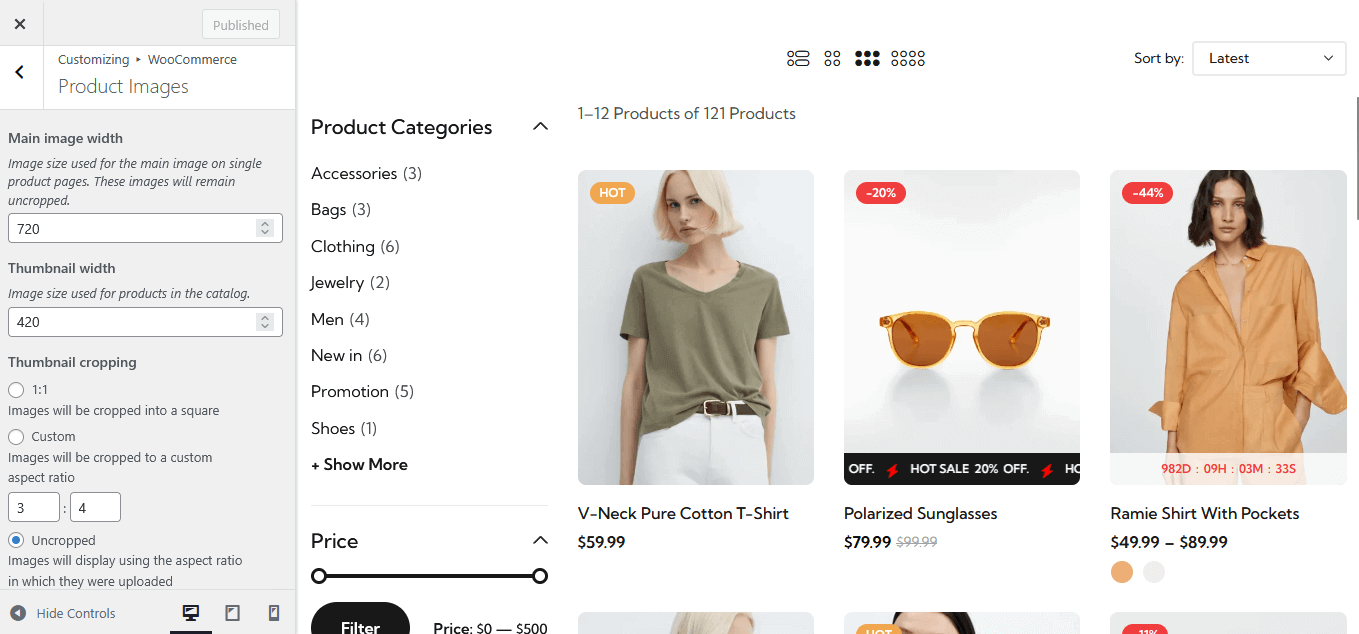Go back using the left chevron
This screenshot has height=634, width=1359.
click(20, 72)
